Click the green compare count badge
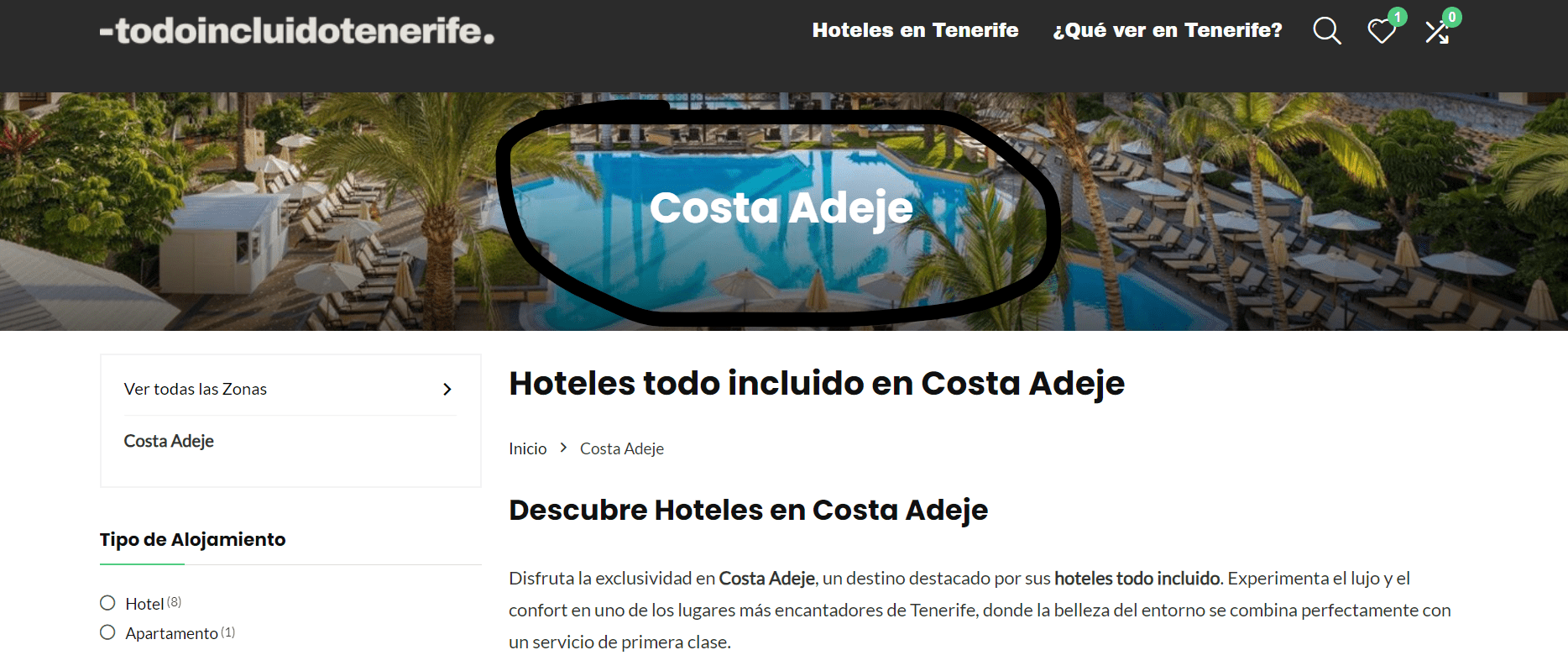The height and width of the screenshot is (671, 1568). (1452, 17)
